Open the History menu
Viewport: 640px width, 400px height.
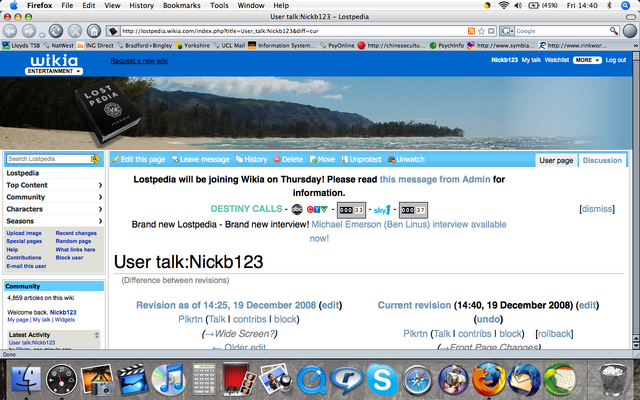tap(141, 5)
